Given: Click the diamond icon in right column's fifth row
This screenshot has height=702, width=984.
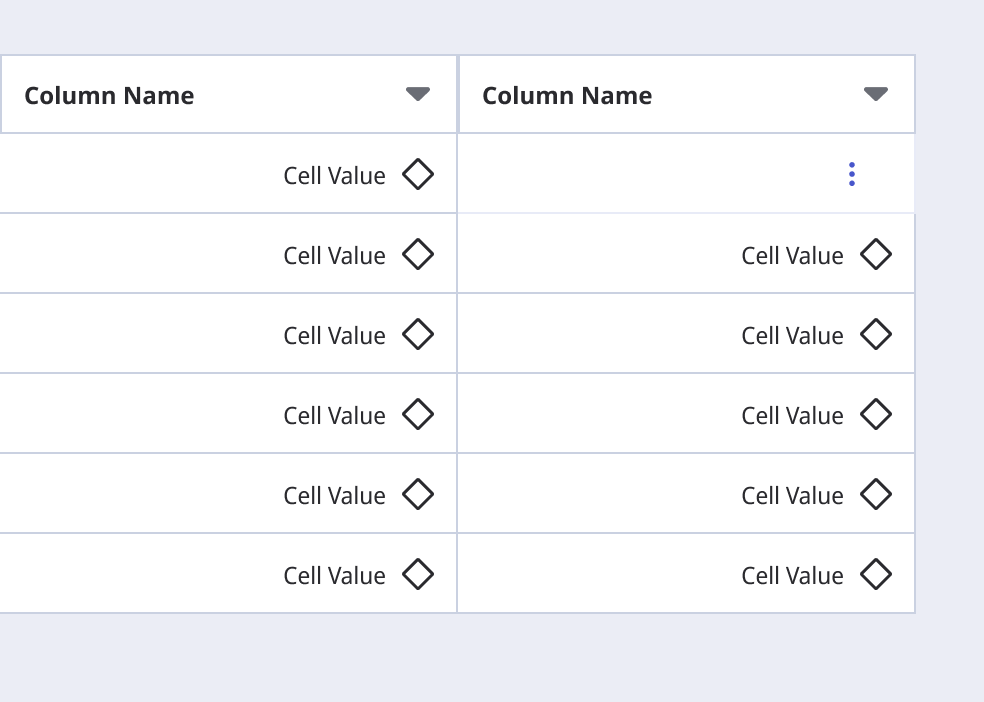Looking at the screenshot, I should point(876,494).
